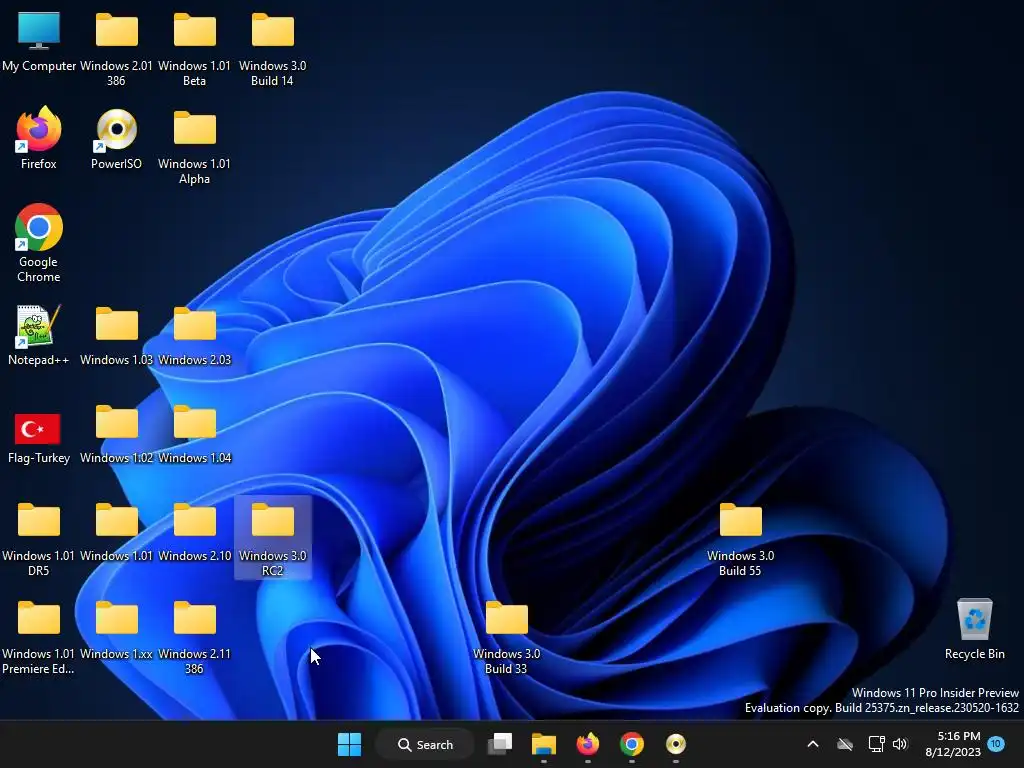Image resolution: width=1024 pixels, height=768 pixels.
Task: Open the notification badge showing 10
Action: click(x=996, y=743)
